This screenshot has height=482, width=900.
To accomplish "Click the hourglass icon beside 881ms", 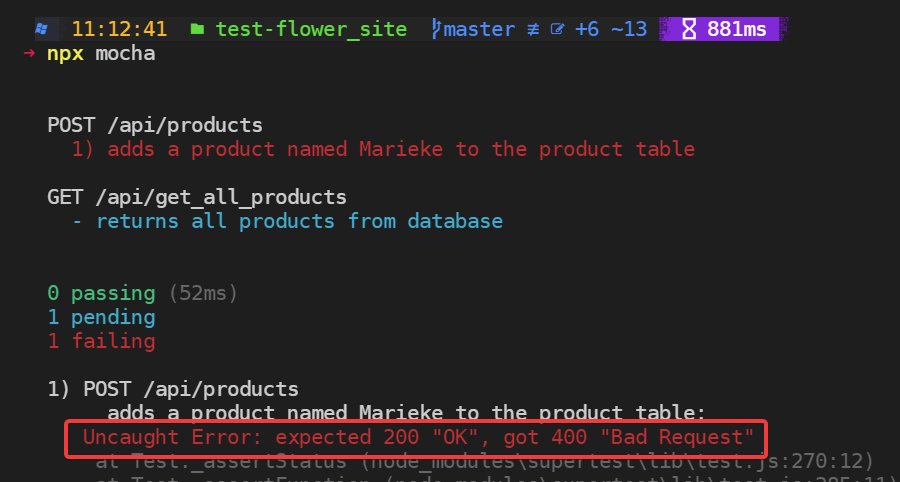I will tap(689, 29).
